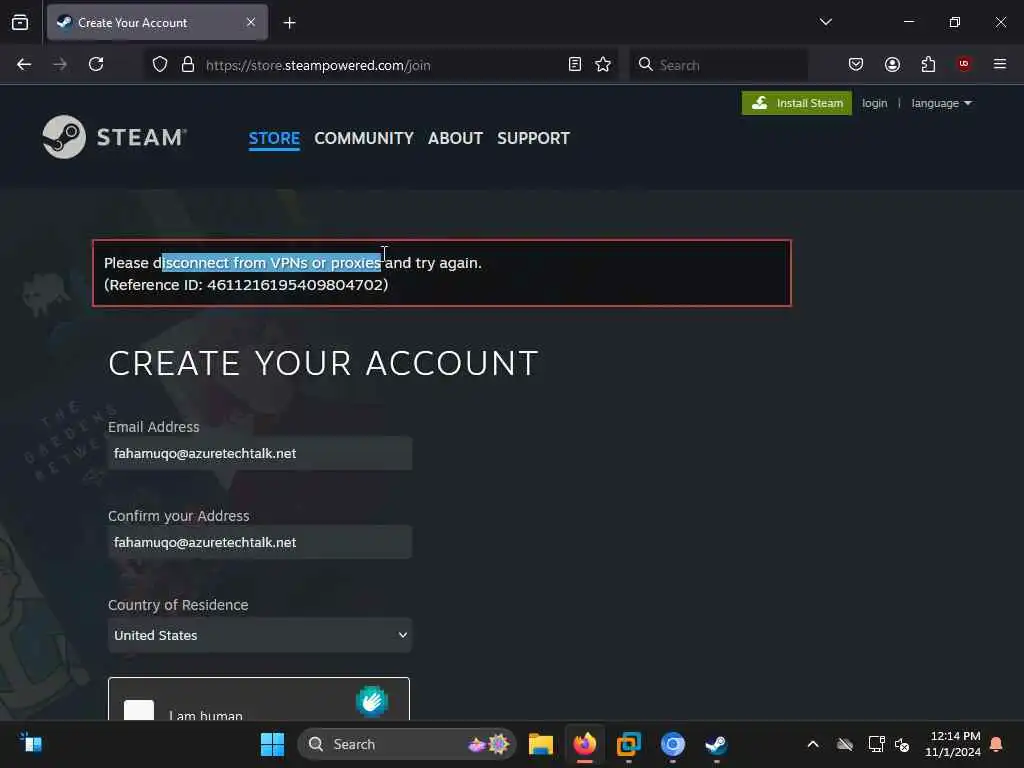Image resolution: width=1024 pixels, height=768 pixels.
Task: Open the Steam app from the taskbar
Action: click(x=716, y=744)
